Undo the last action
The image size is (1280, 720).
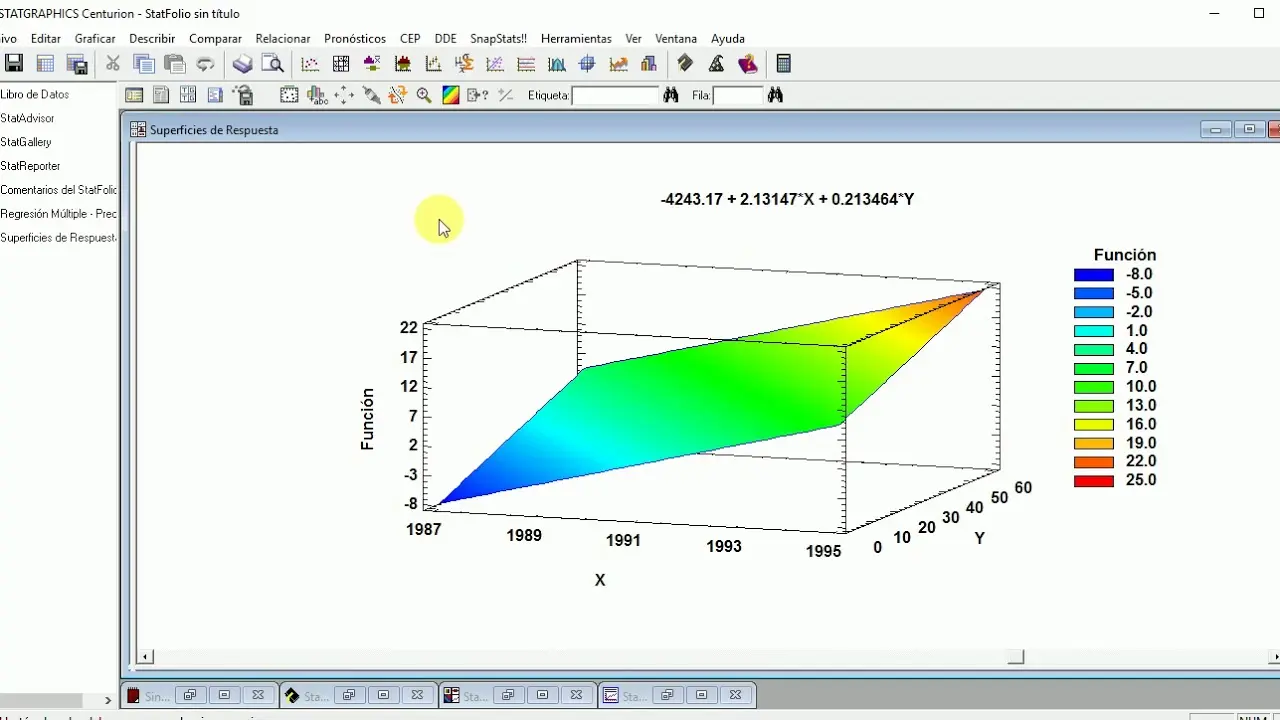pos(206,63)
